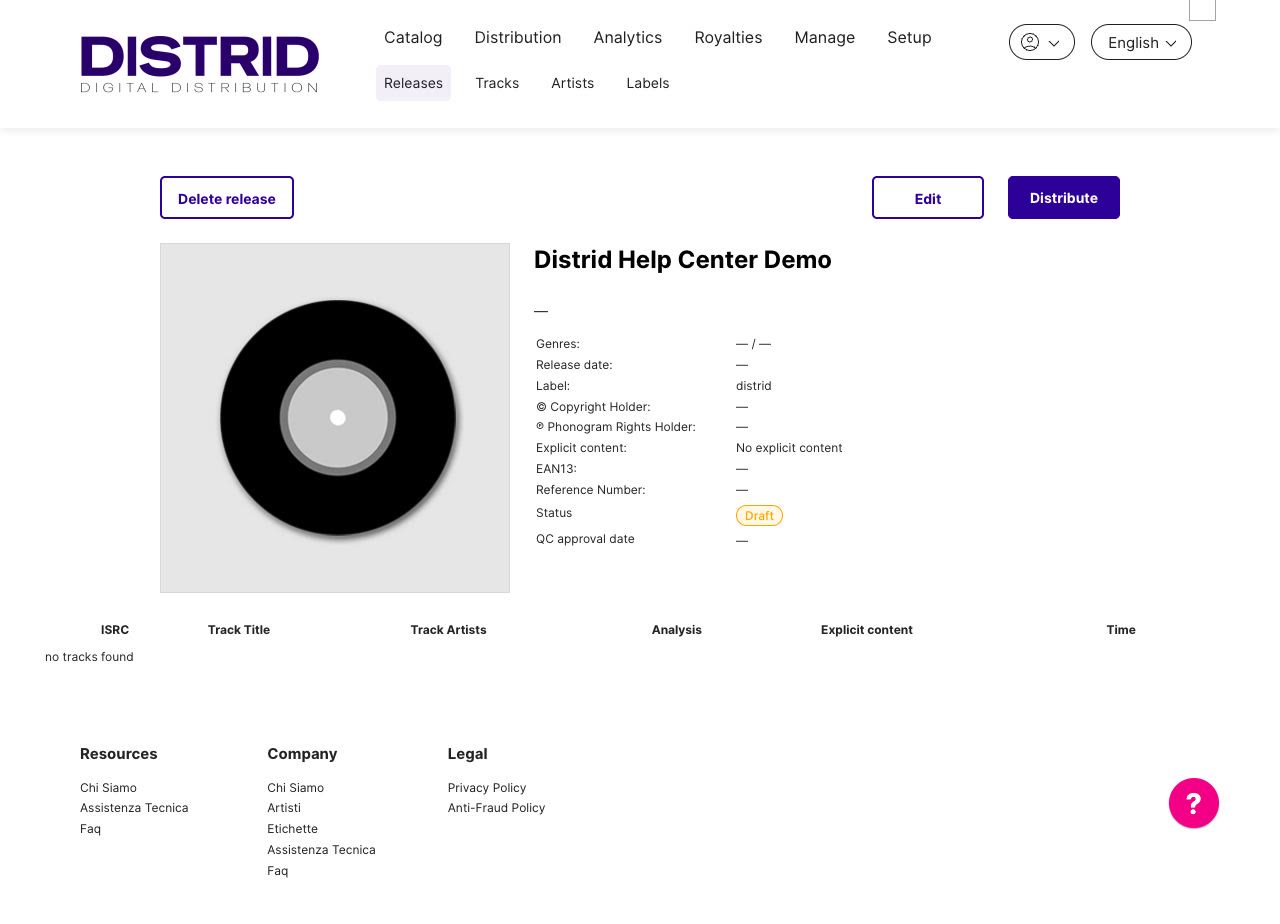Open the Privacy Policy link

point(487,788)
